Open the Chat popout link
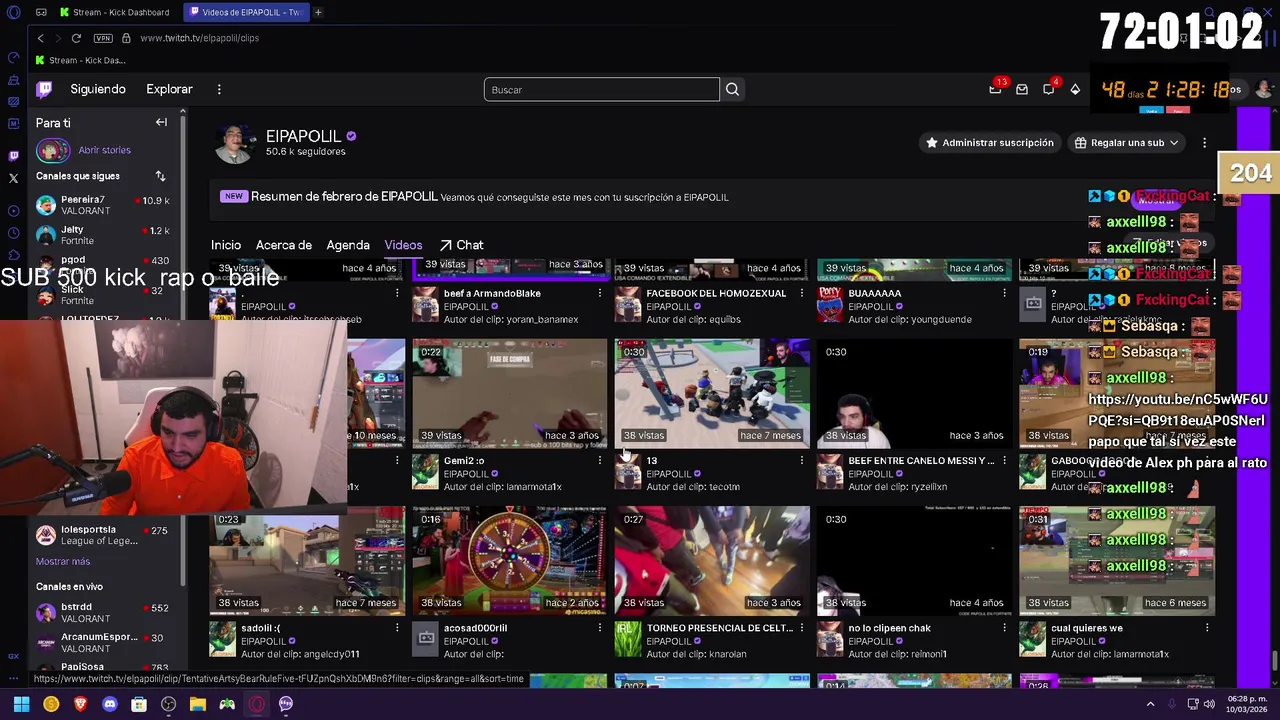The image size is (1280, 720). tap(461, 245)
